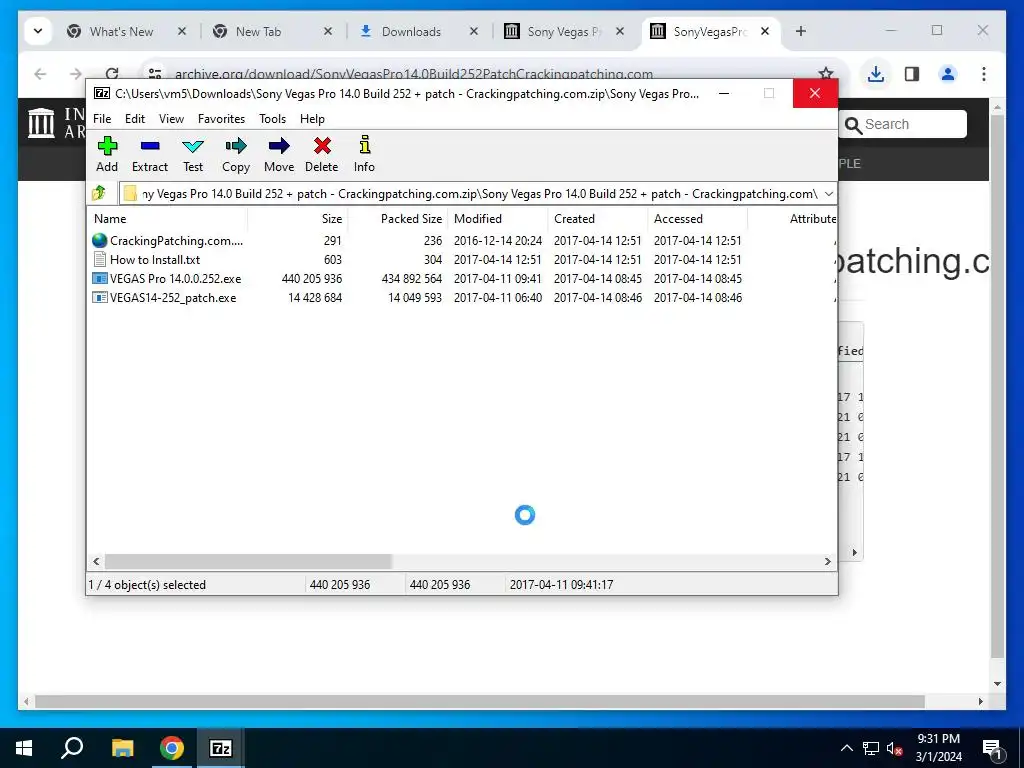This screenshot has width=1024, height=768.
Task: Open Chrome profile avatar icon
Action: [x=948, y=74]
